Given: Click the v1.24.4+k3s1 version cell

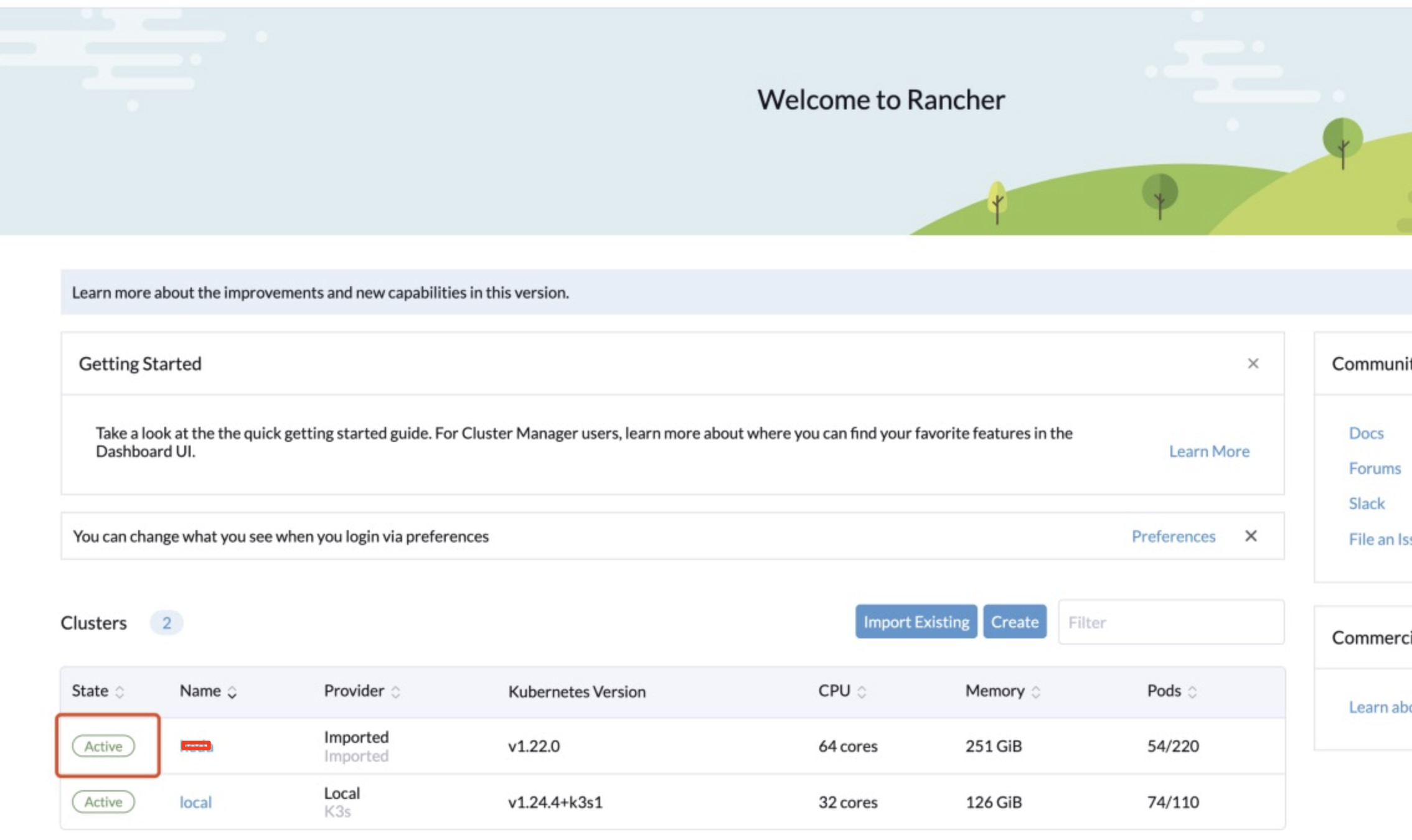Looking at the screenshot, I should coord(555,802).
